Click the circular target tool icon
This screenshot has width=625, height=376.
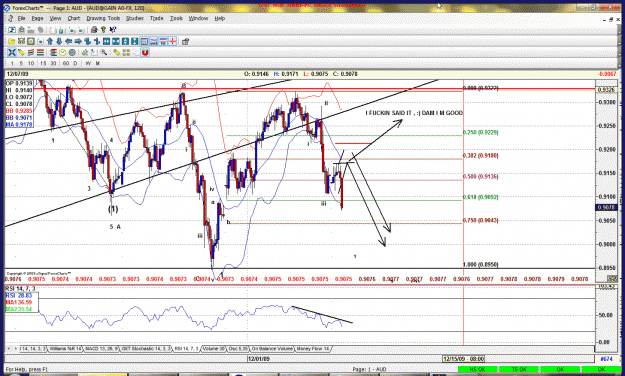(x=72, y=52)
